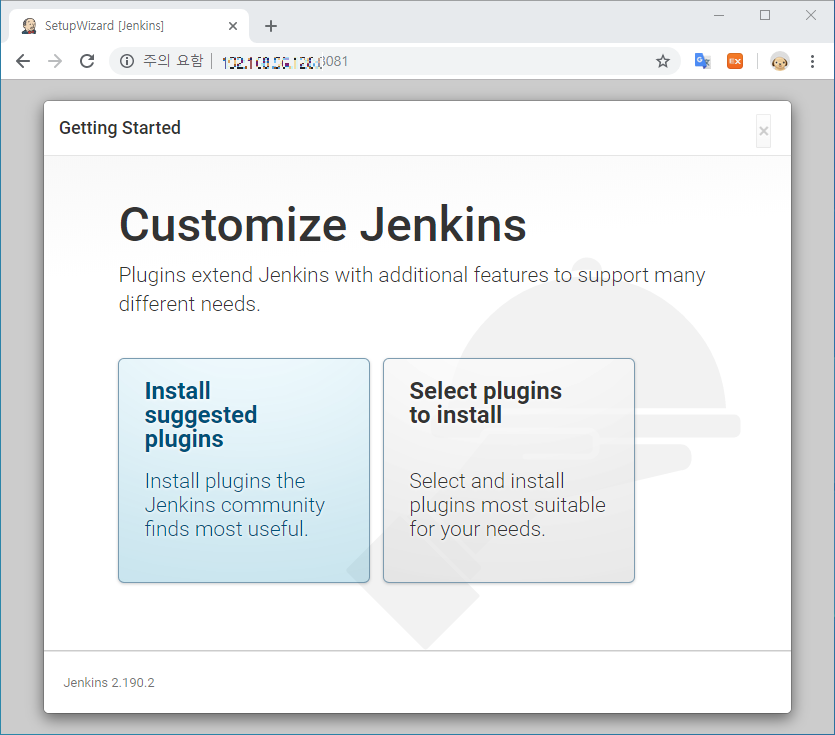835x735 pixels.
Task: Open the Chrome profile avatar
Action: coord(780,61)
